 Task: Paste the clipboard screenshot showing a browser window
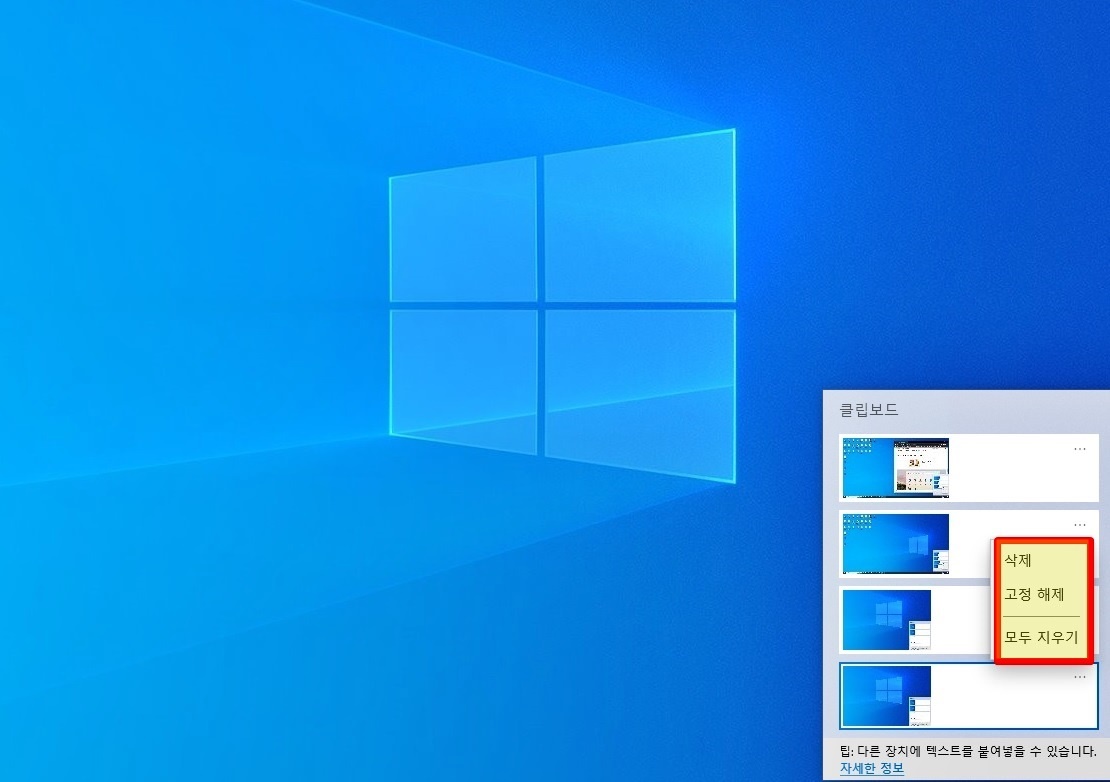(896, 468)
